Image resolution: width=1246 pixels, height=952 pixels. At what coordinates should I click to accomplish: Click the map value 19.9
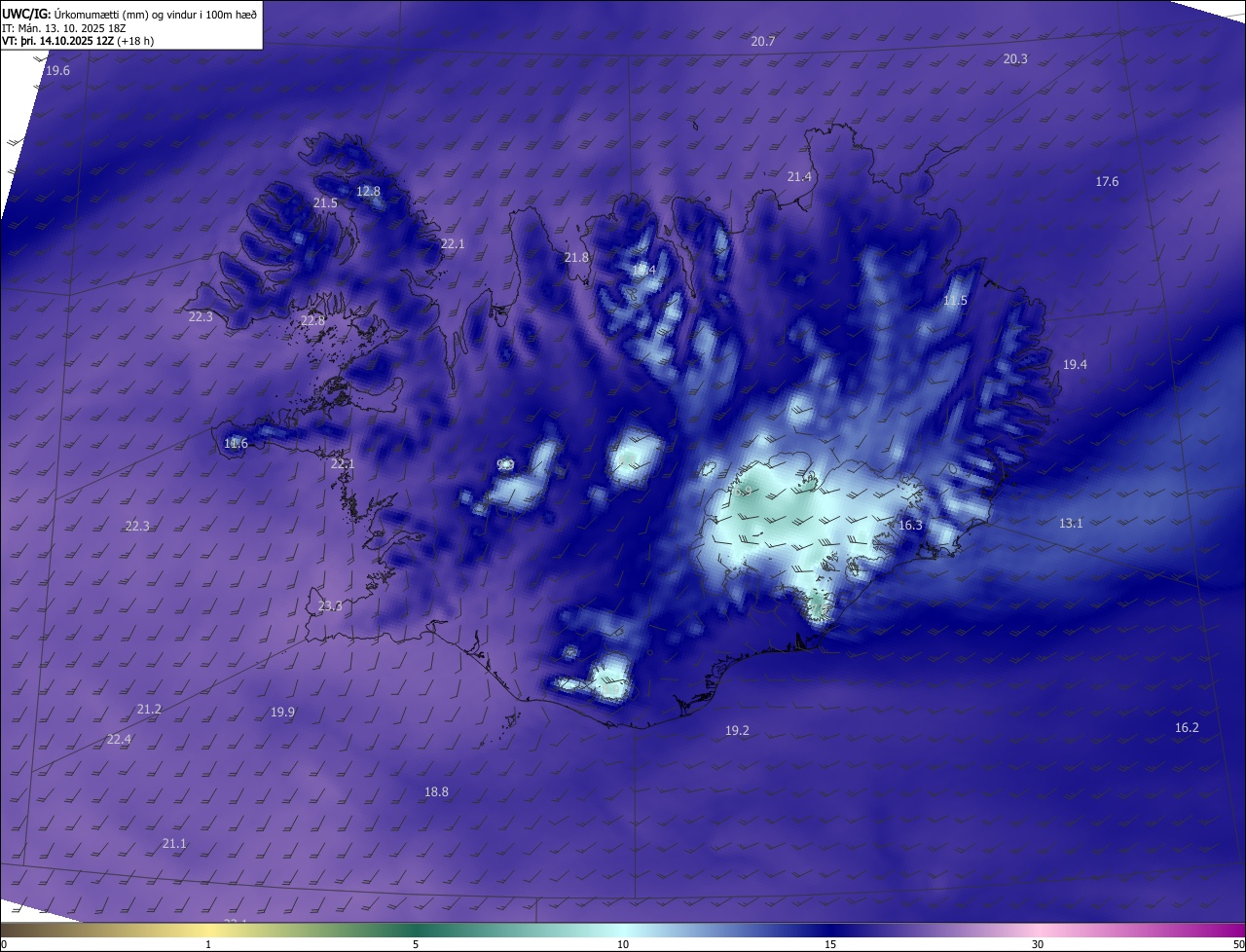pyautogui.click(x=282, y=713)
